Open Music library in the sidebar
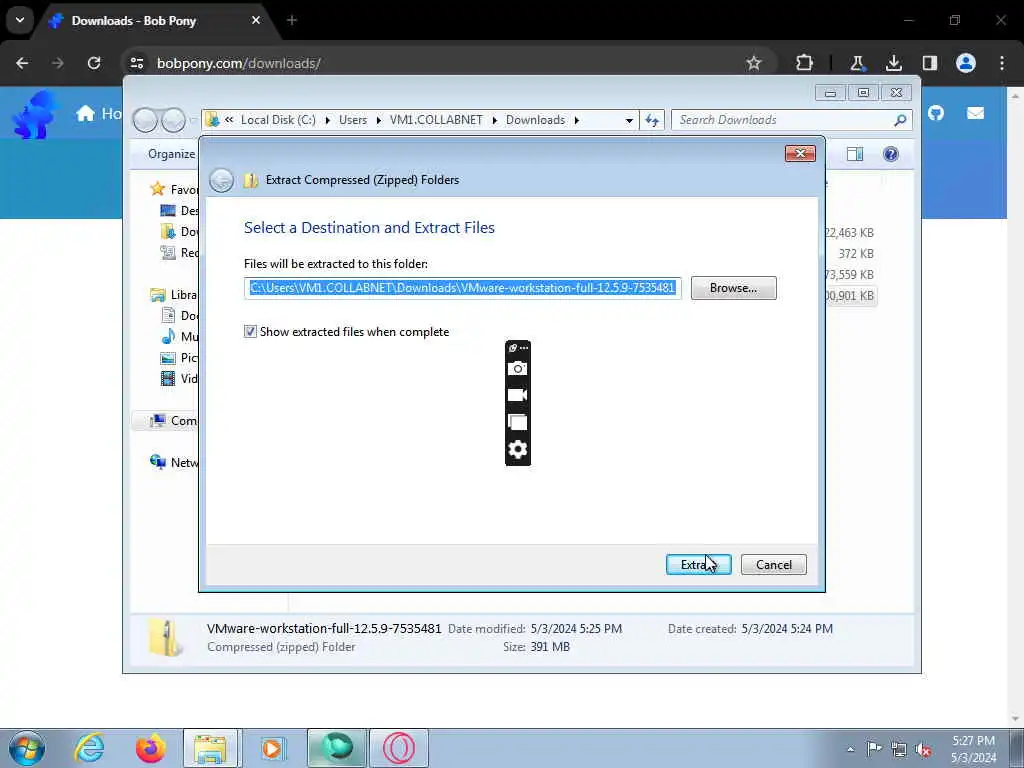 pos(180,336)
